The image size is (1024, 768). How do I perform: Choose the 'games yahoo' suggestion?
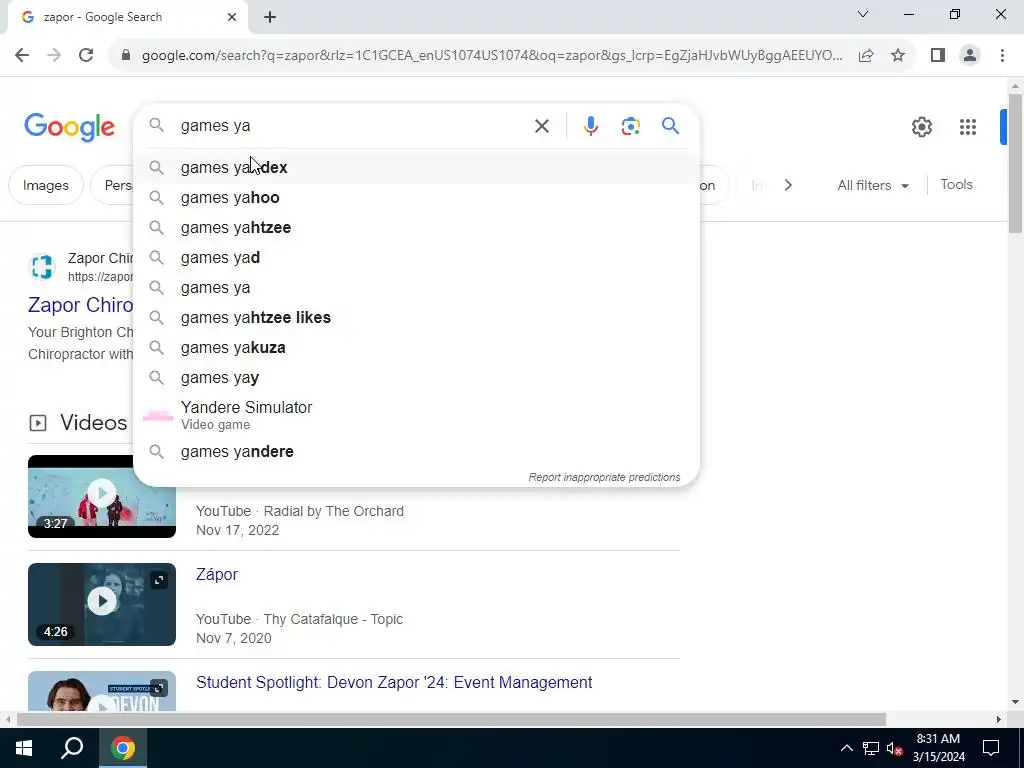point(416,198)
